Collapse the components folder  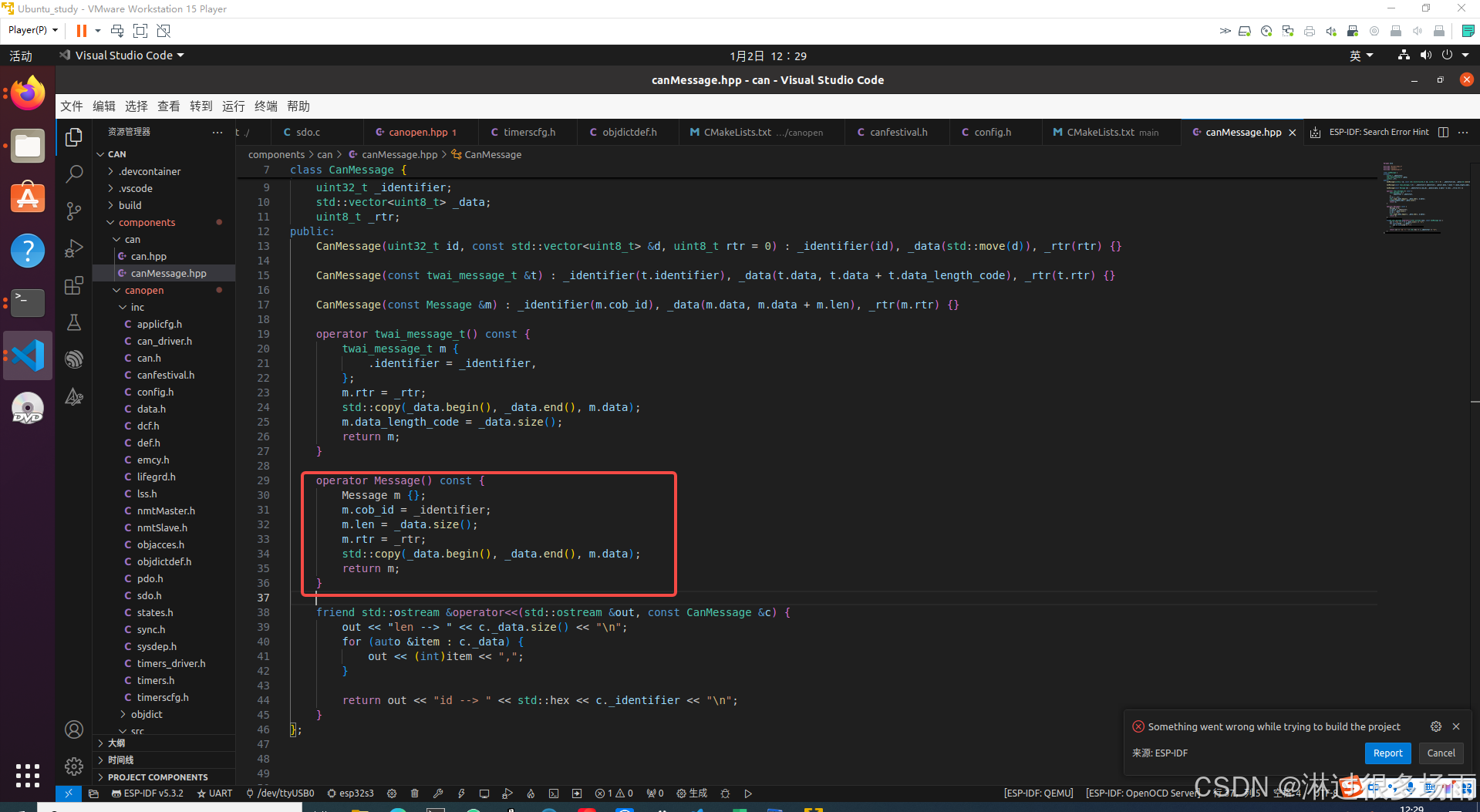pyautogui.click(x=164, y=222)
